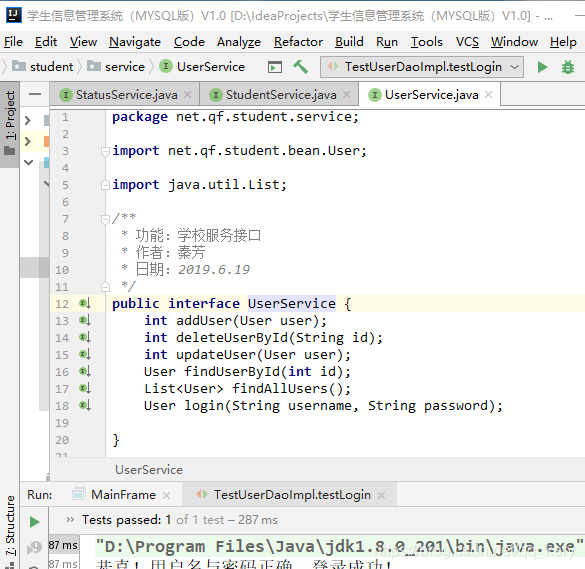Expand the first collapsed project tree node

[28, 120]
